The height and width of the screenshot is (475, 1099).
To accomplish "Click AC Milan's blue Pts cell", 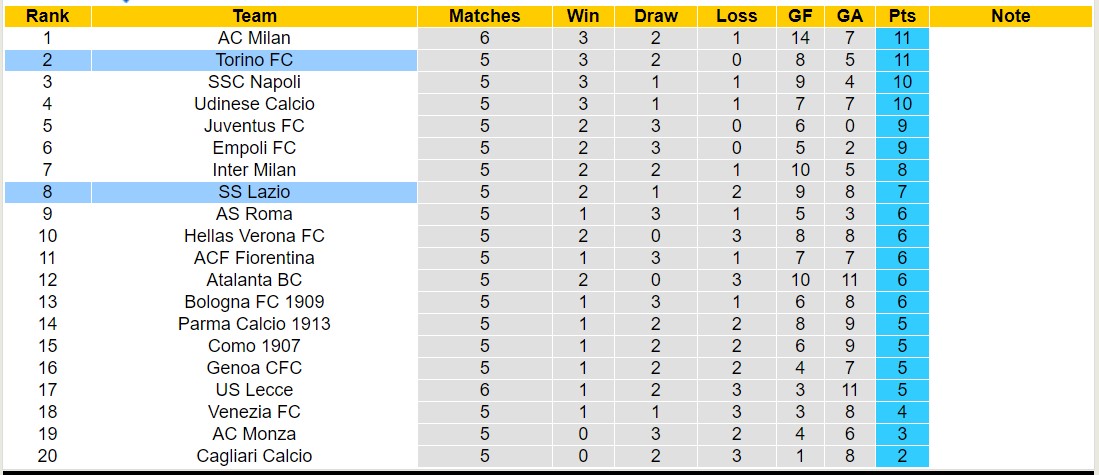I will [x=901, y=38].
